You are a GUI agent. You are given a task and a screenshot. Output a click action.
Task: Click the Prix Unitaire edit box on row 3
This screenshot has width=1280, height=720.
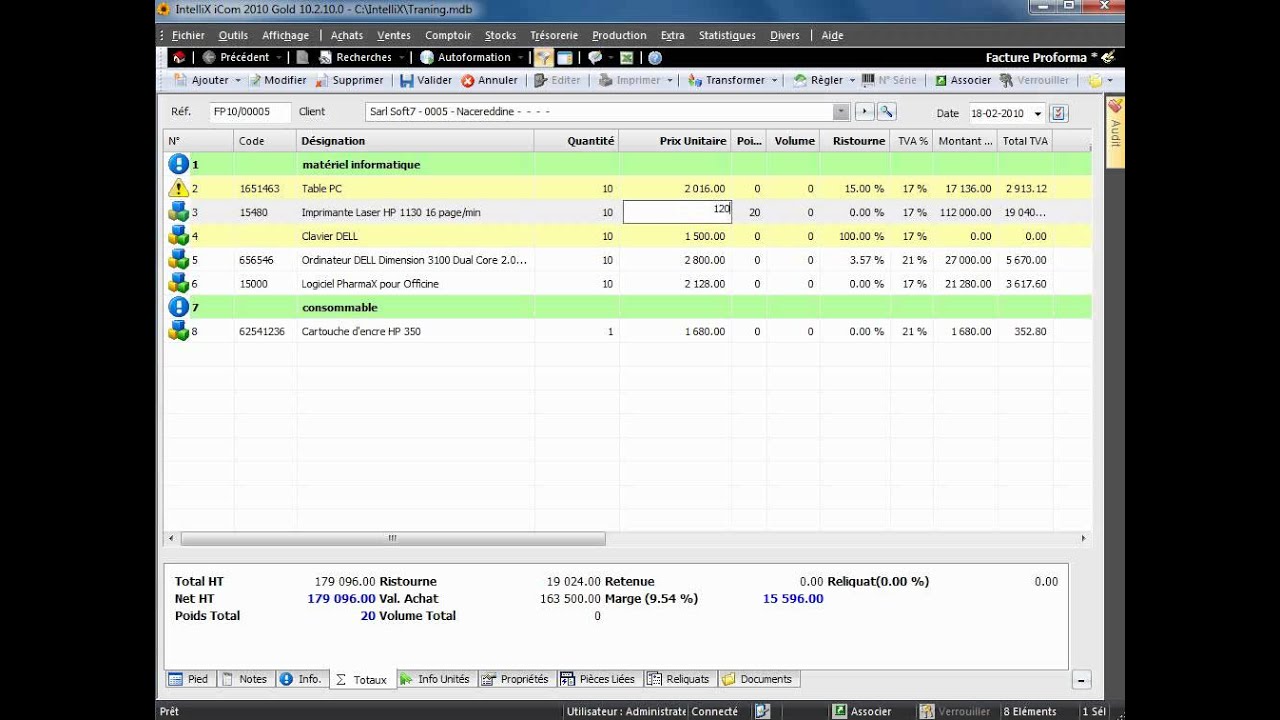pyautogui.click(x=677, y=212)
